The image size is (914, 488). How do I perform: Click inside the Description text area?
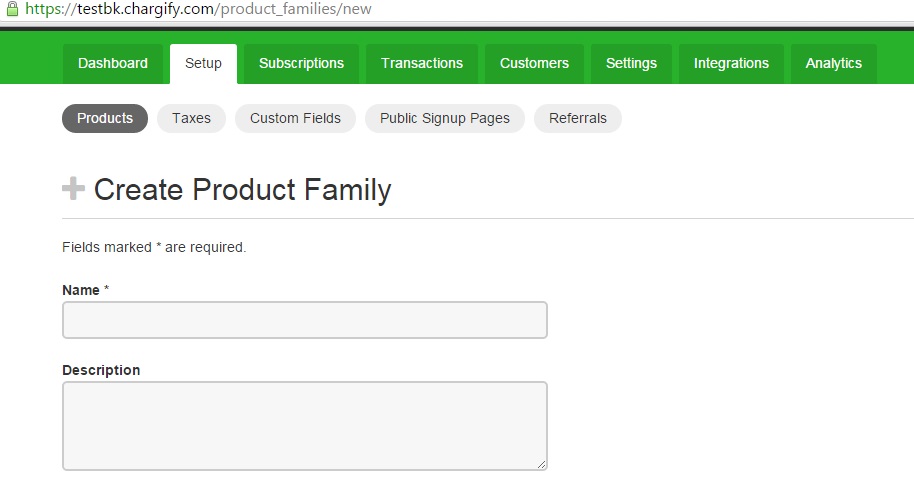pyautogui.click(x=305, y=426)
